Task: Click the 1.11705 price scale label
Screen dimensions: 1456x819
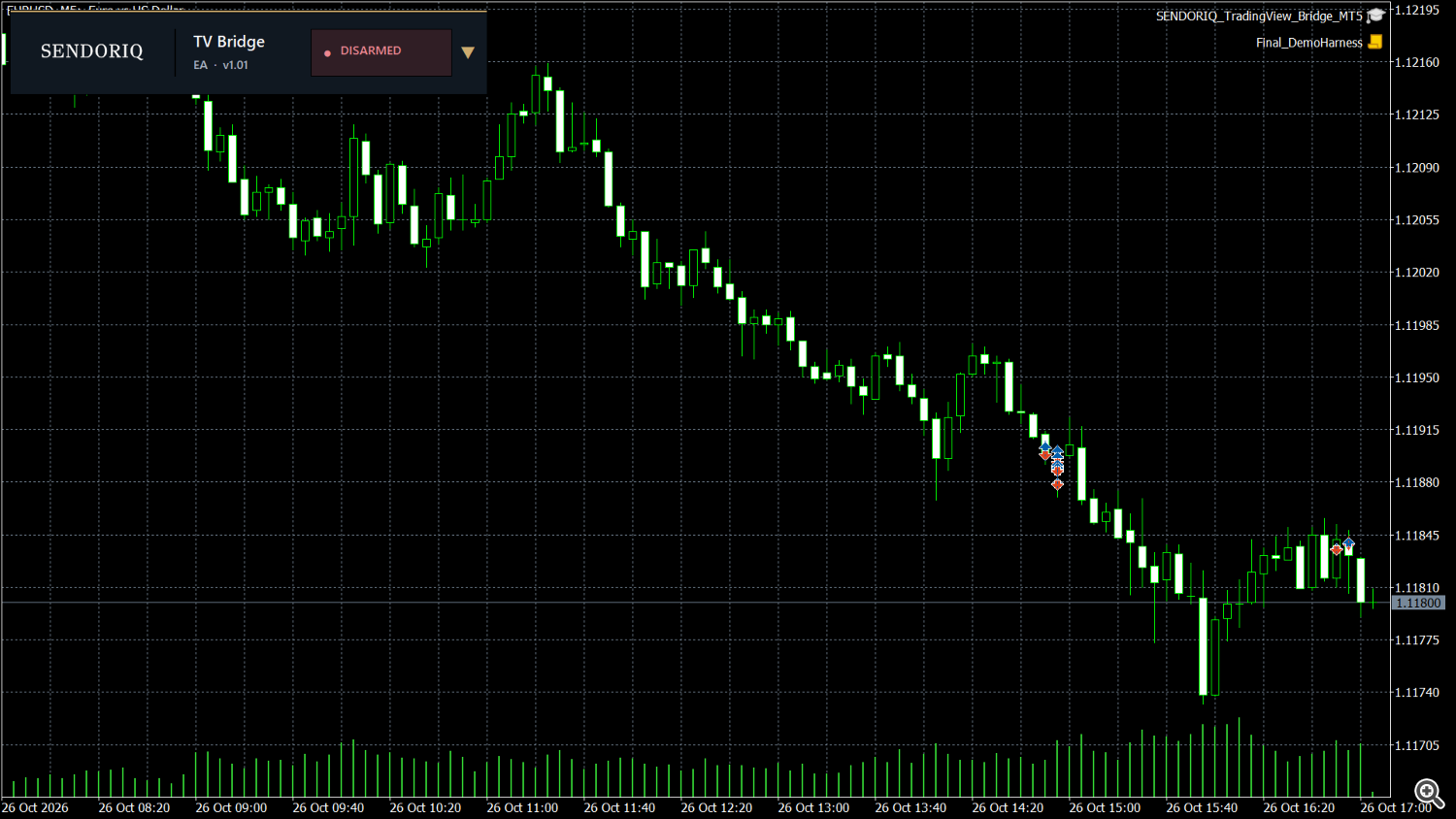Action: [1417, 745]
